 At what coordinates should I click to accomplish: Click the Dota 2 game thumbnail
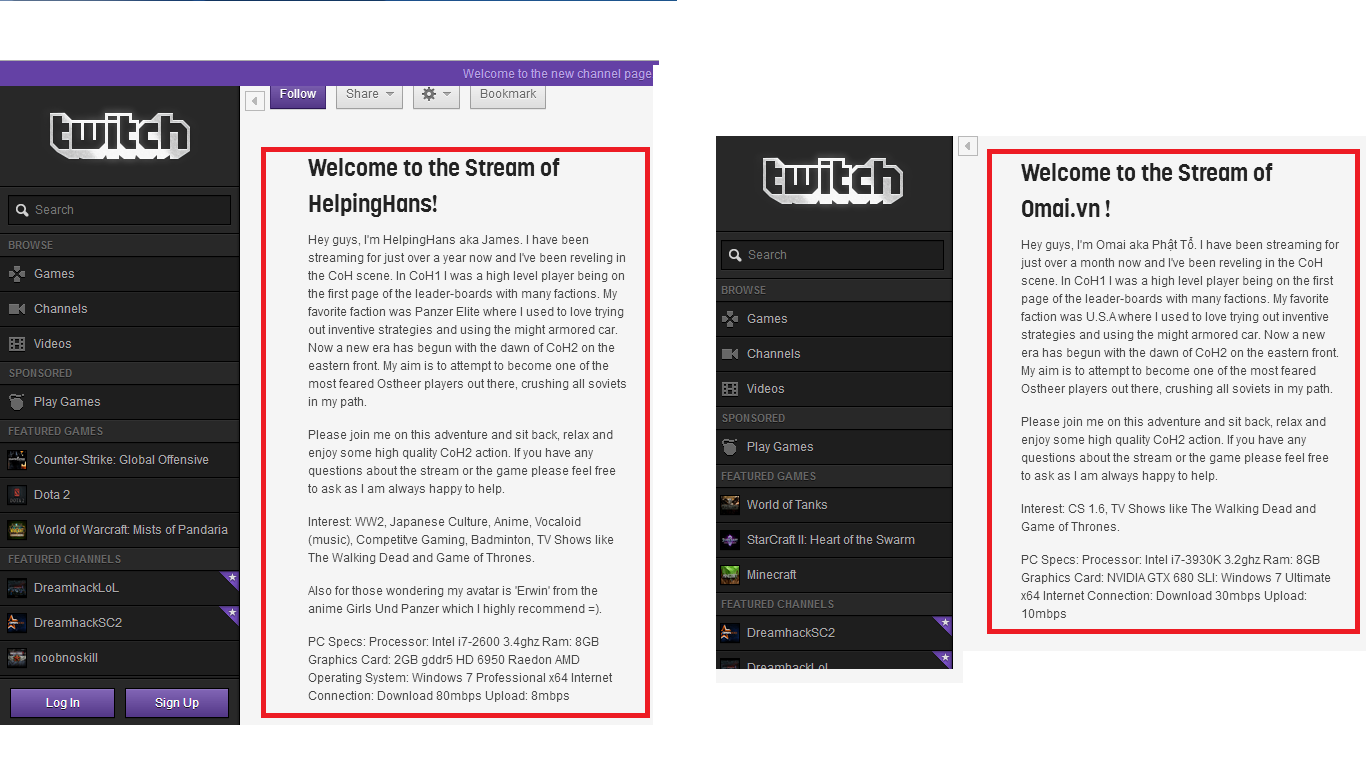click(17, 495)
